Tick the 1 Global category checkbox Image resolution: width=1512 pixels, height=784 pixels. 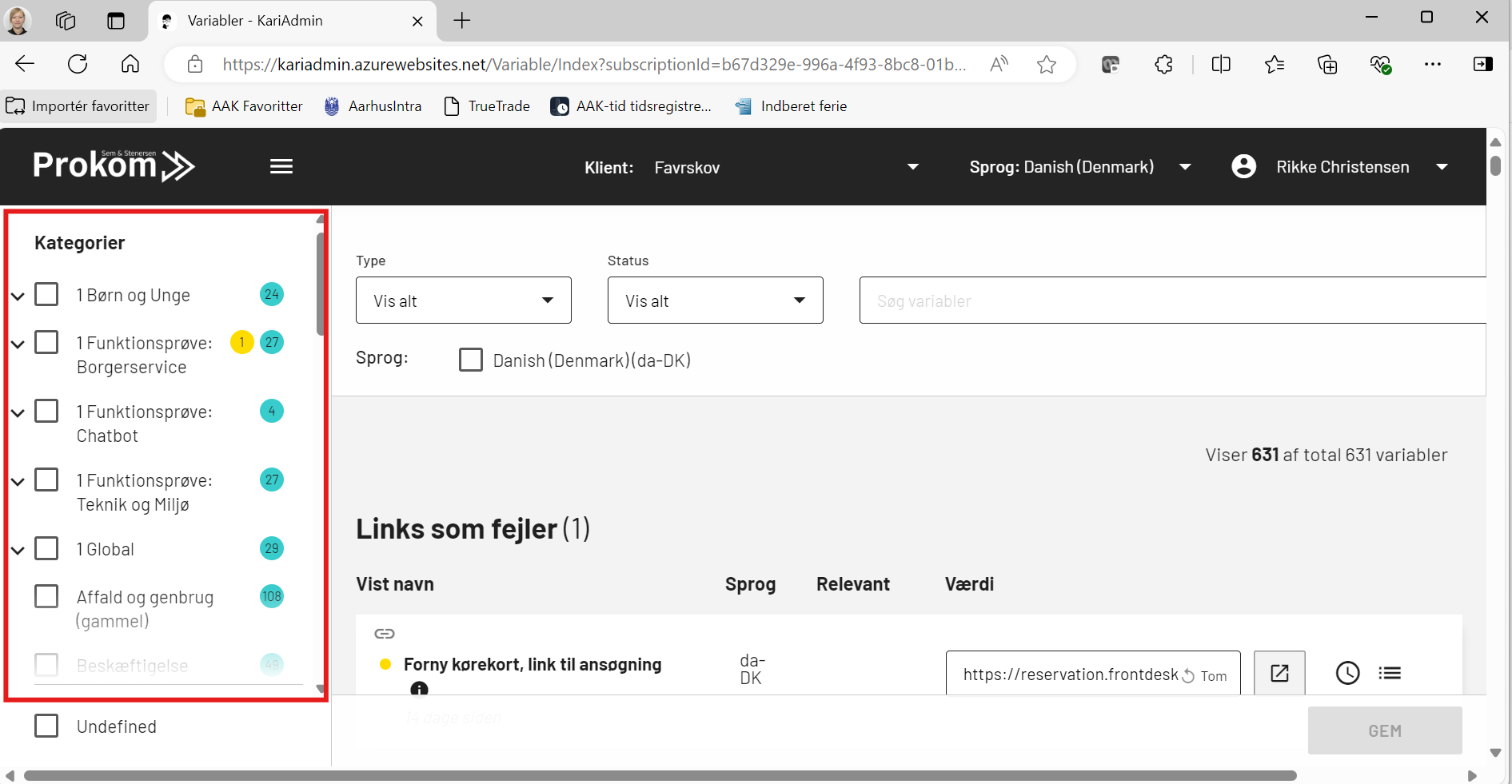(47, 548)
